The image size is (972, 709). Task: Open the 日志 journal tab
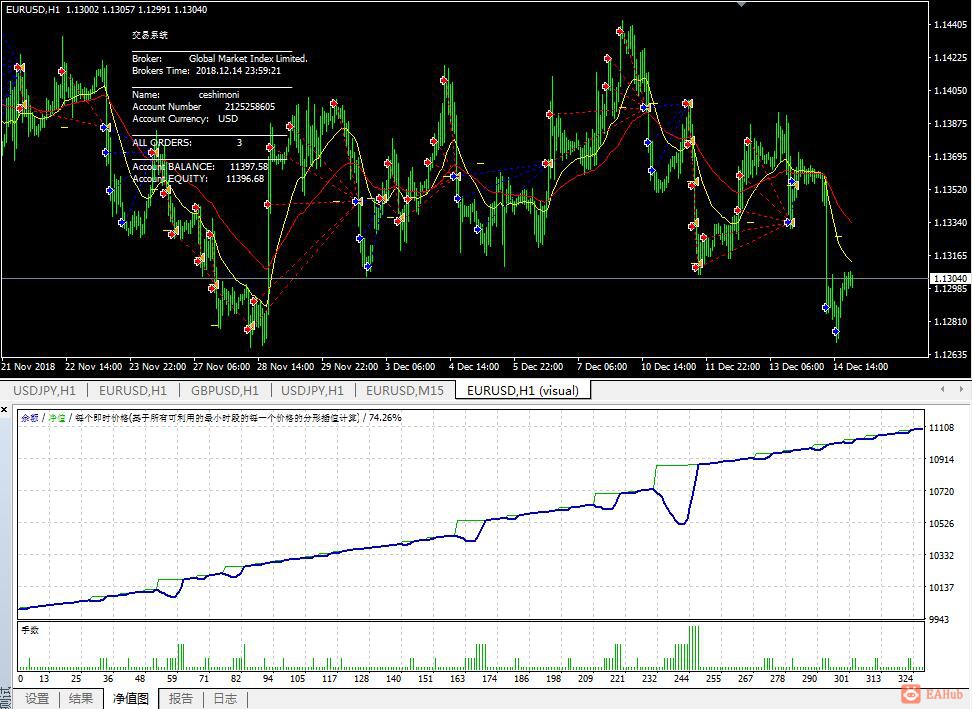click(225, 698)
